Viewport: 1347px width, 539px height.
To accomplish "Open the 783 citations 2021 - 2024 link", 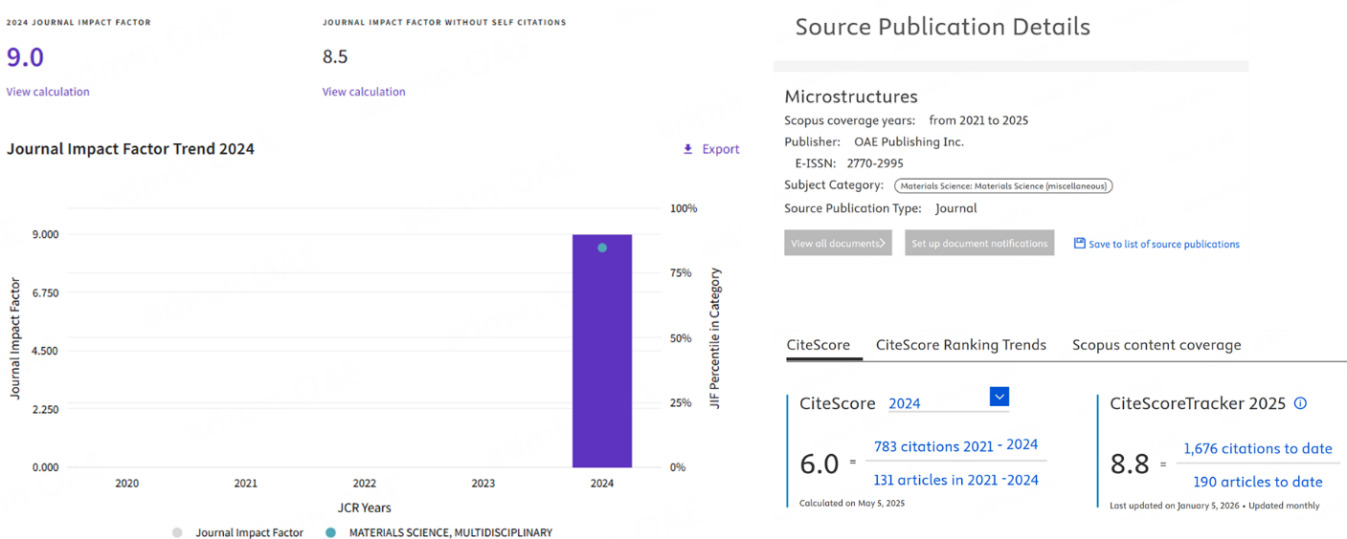I will coord(955,445).
